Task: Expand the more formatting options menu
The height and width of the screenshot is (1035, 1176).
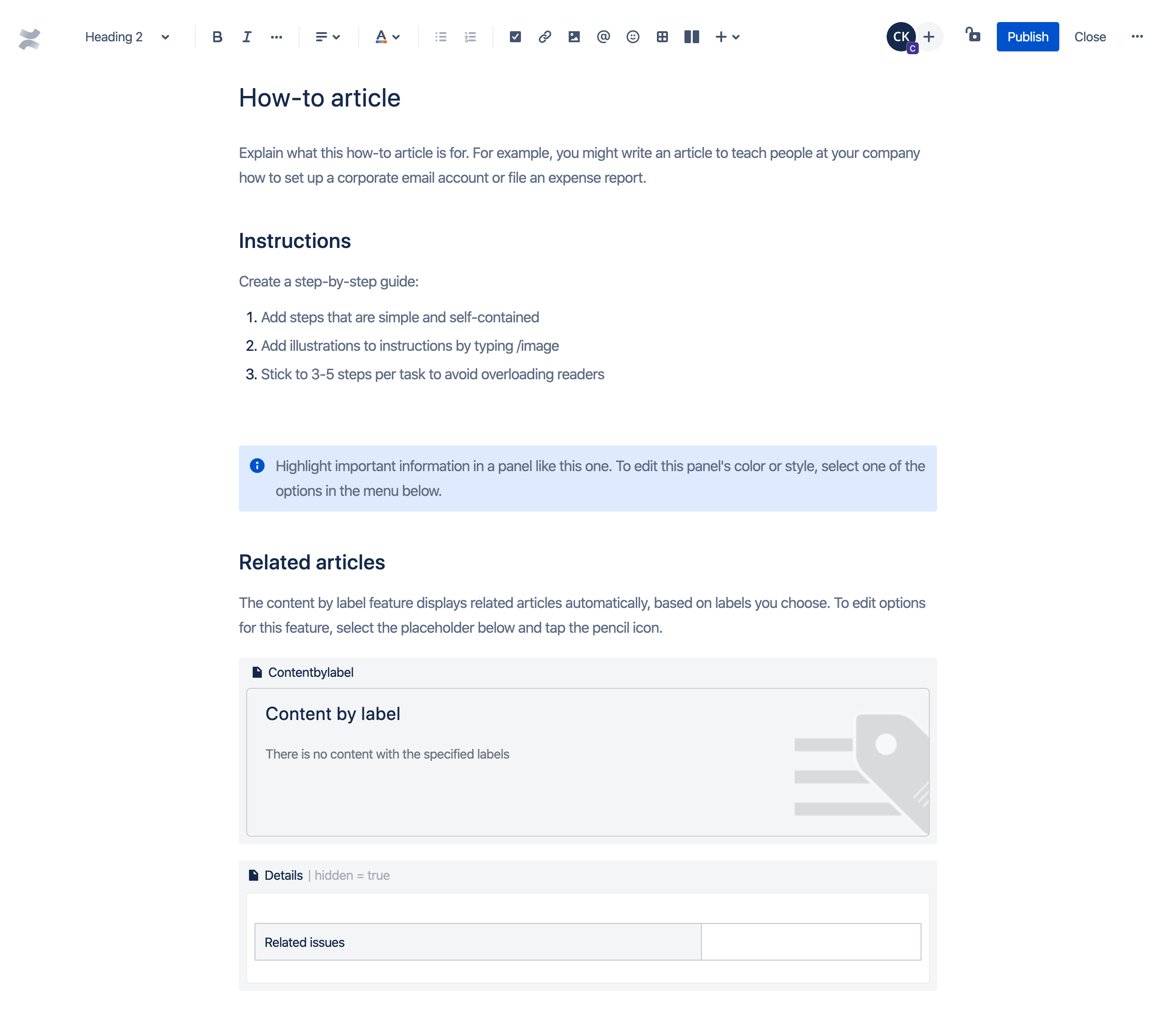Action: coord(275,37)
